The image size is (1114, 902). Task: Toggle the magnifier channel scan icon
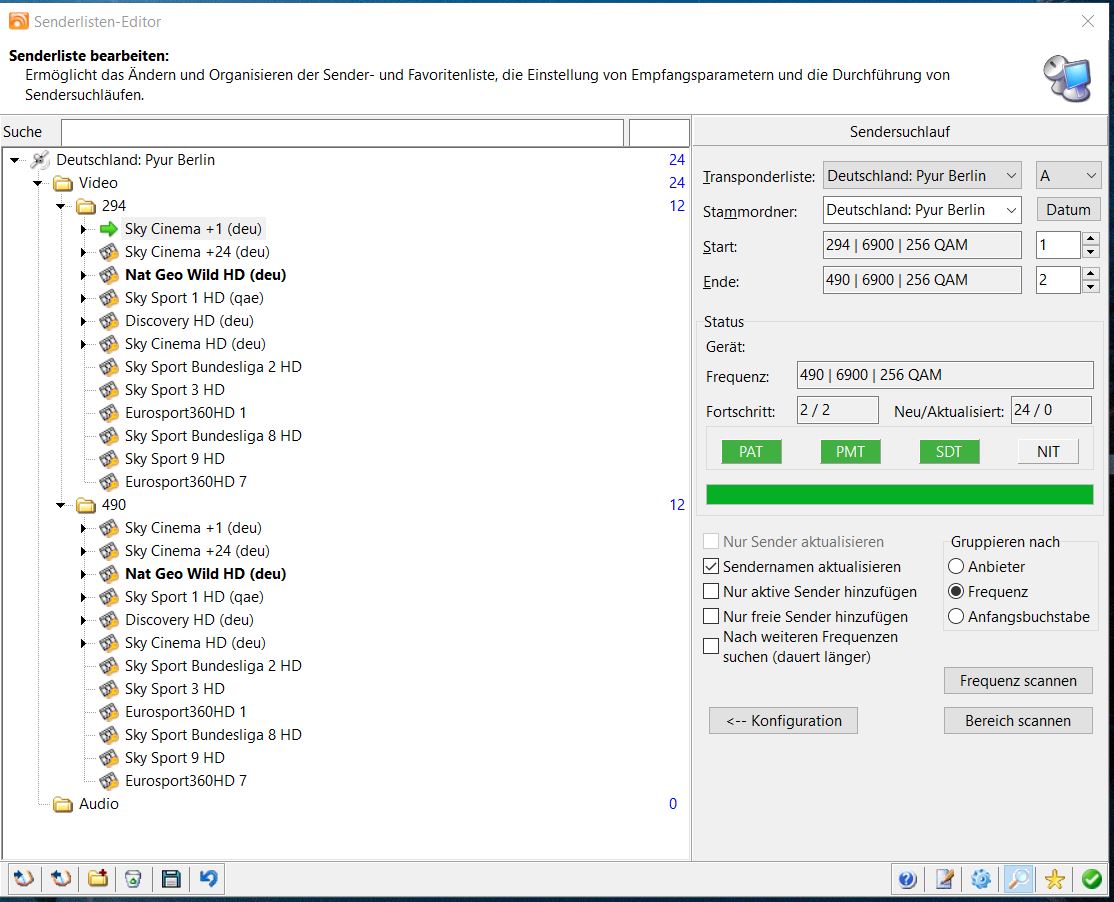[x=1018, y=879]
